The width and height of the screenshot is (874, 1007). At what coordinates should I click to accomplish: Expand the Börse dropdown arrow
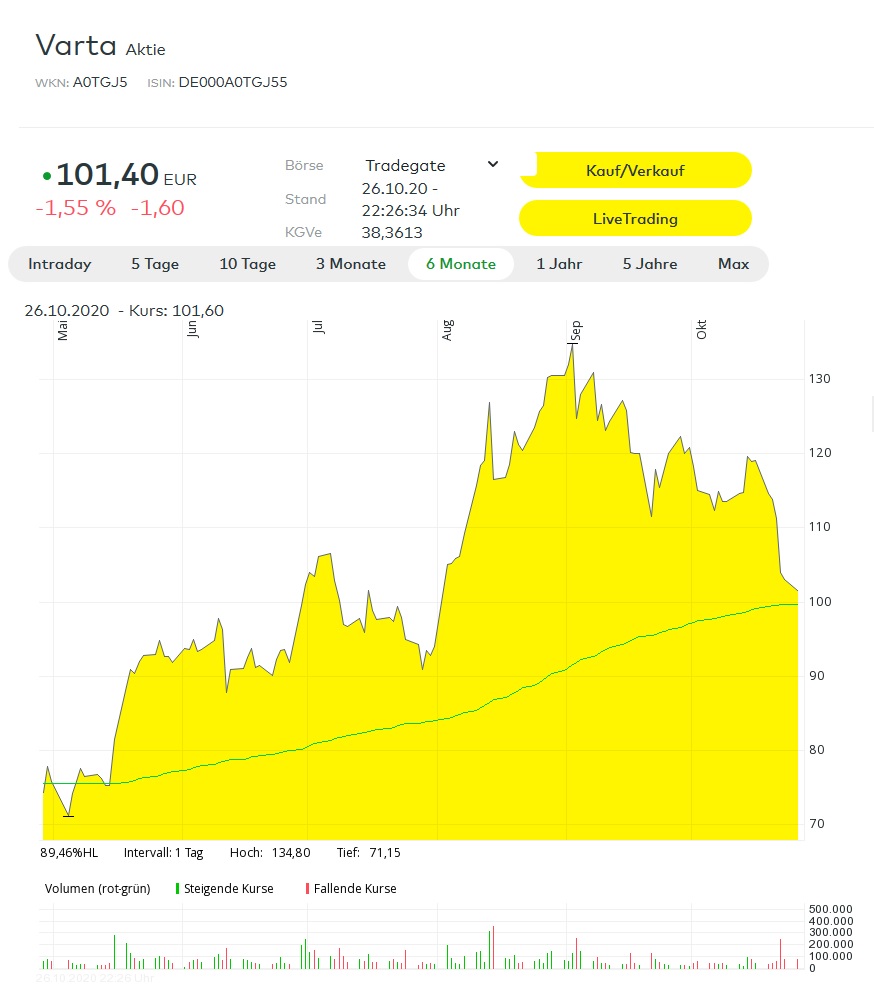492,165
